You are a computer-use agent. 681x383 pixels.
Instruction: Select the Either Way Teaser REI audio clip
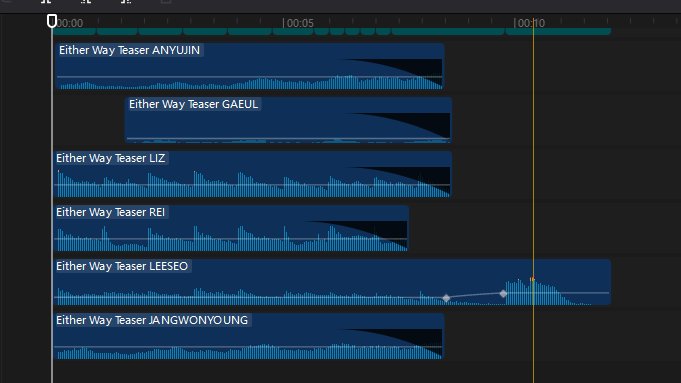click(x=231, y=228)
